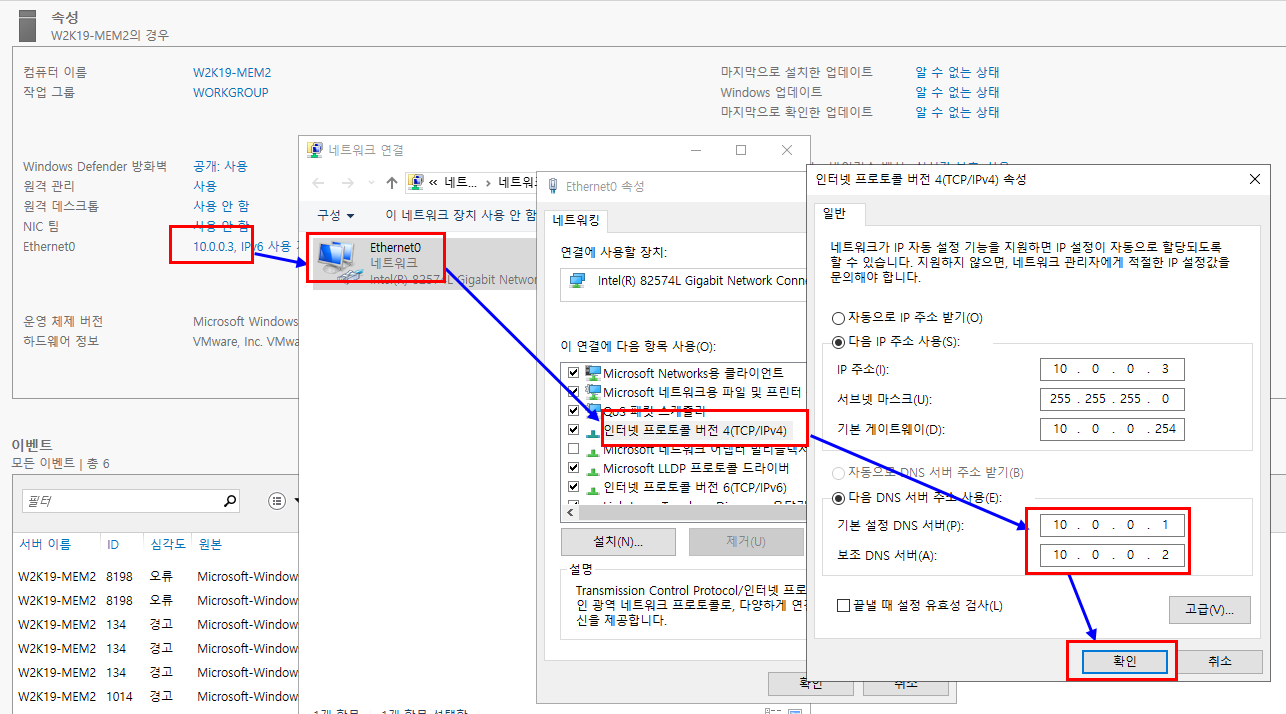Toggle Microsoft Networks client checkbox
The width and height of the screenshot is (1286, 714).
pyautogui.click(x=573, y=372)
